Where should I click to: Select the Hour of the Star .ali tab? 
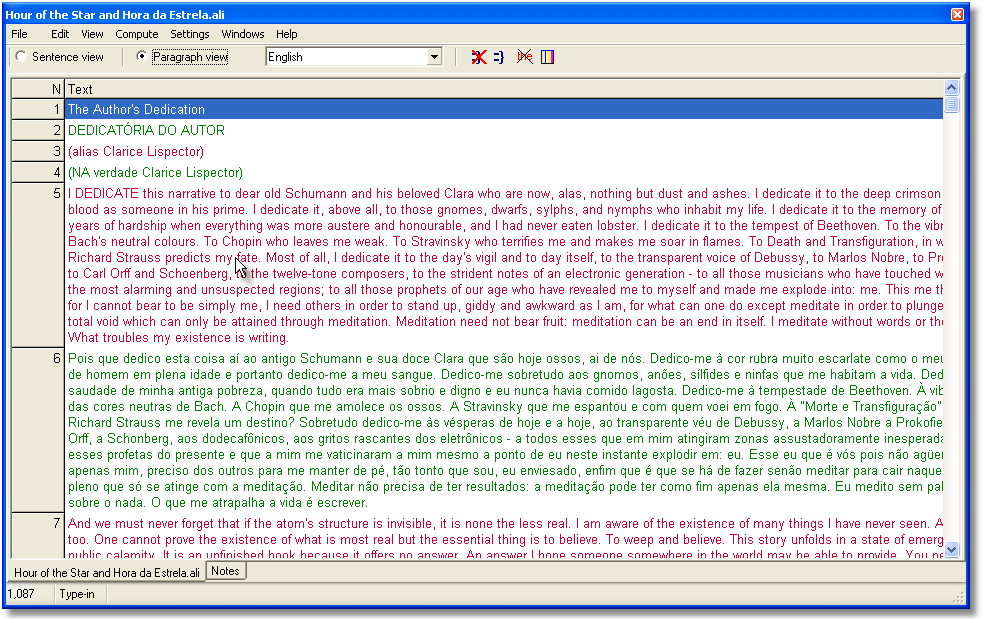click(x=105, y=572)
